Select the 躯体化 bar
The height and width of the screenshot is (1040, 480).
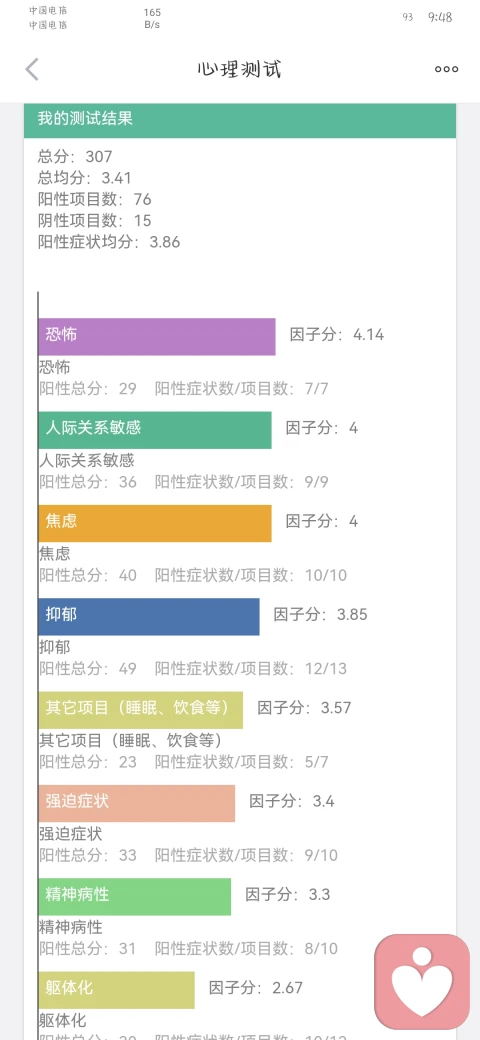(117, 990)
